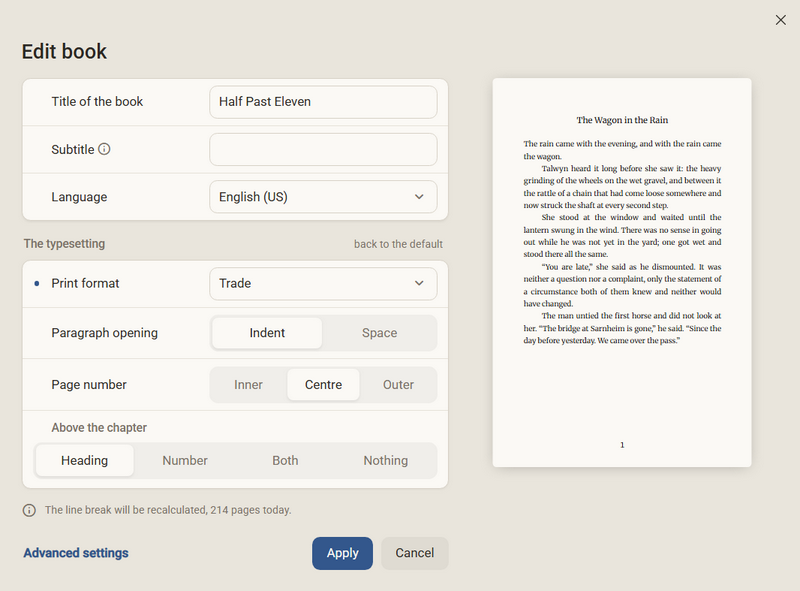Click the 'Edit book' heading

click(64, 52)
